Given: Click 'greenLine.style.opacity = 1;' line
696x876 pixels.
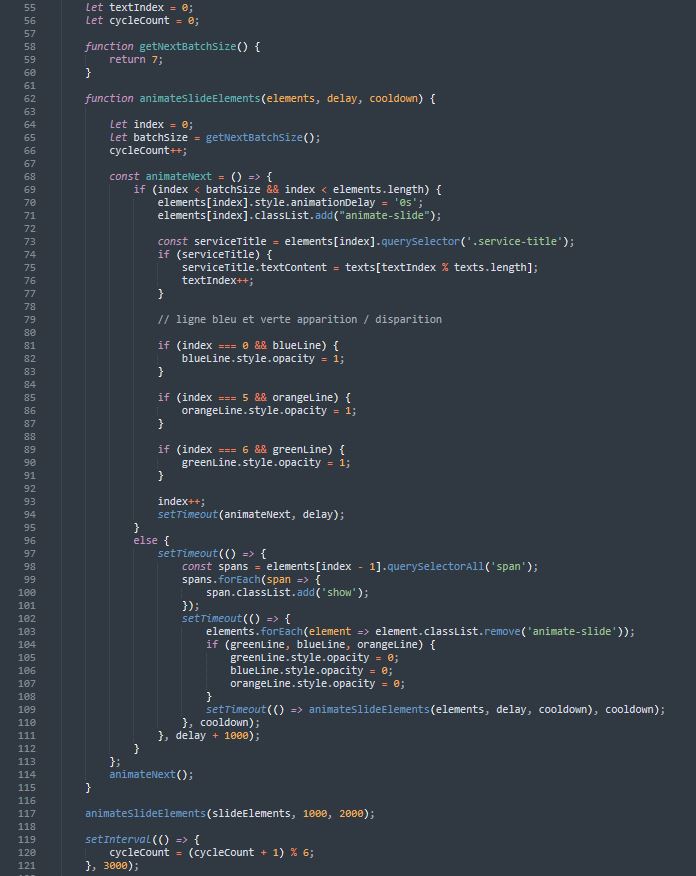Looking at the screenshot, I should (266, 462).
